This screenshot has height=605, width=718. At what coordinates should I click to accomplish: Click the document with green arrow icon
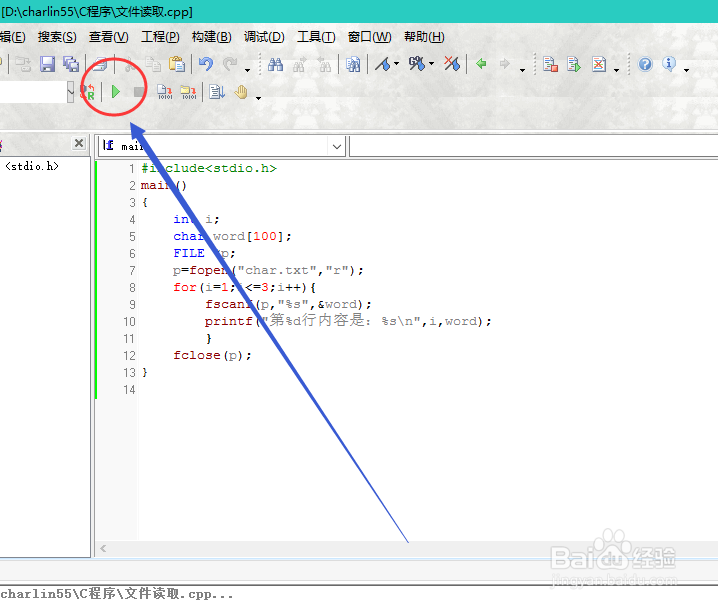[x=574, y=64]
